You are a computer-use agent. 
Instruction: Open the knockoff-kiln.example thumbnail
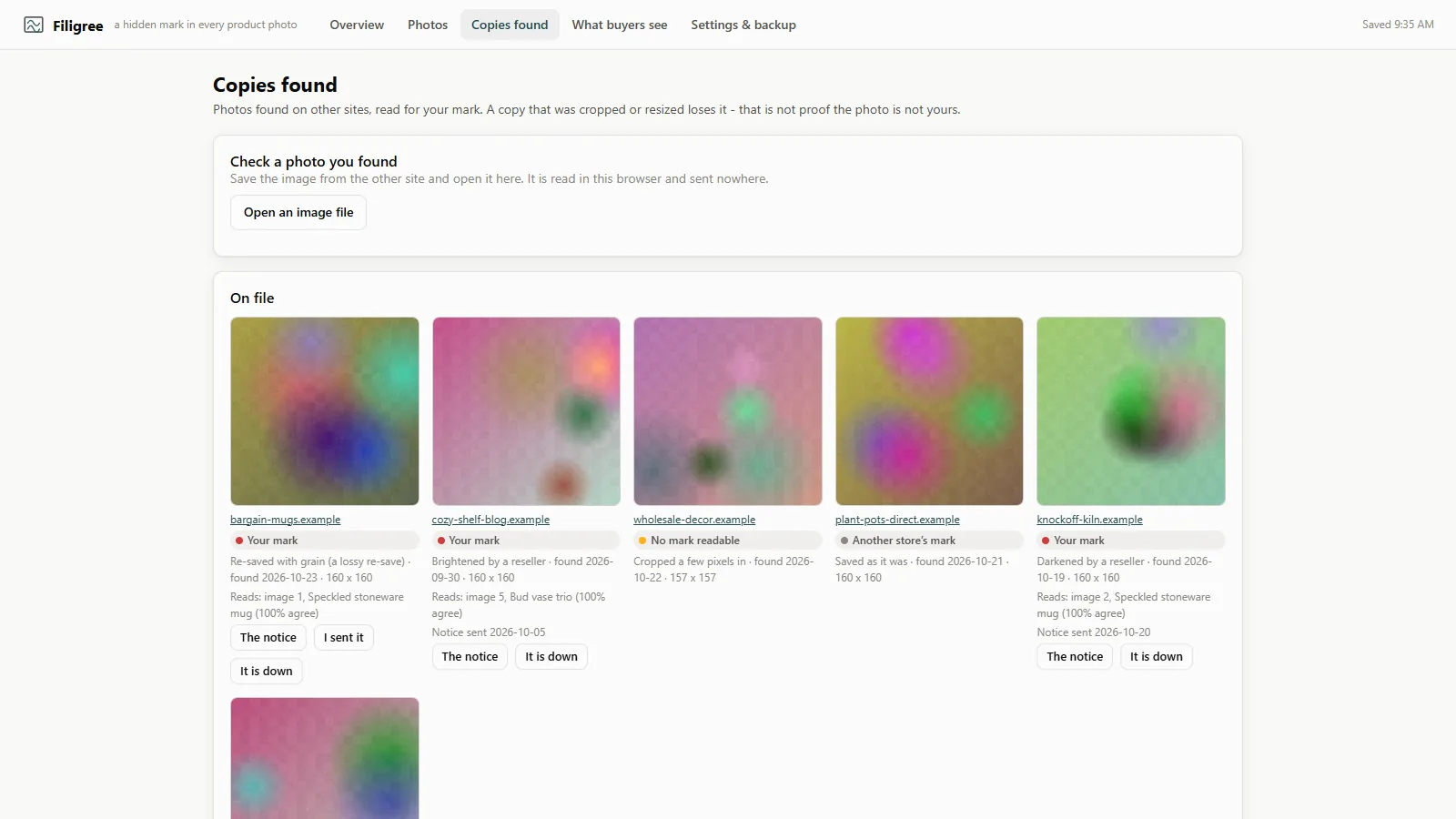1131,411
